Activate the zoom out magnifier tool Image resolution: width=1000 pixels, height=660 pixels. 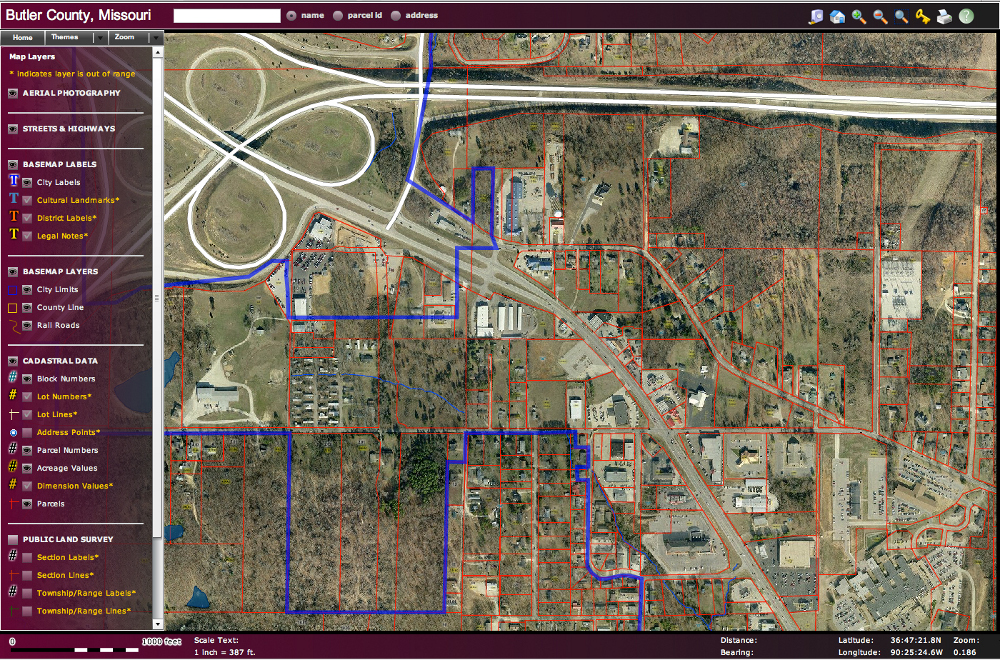pyautogui.click(x=880, y=16)
